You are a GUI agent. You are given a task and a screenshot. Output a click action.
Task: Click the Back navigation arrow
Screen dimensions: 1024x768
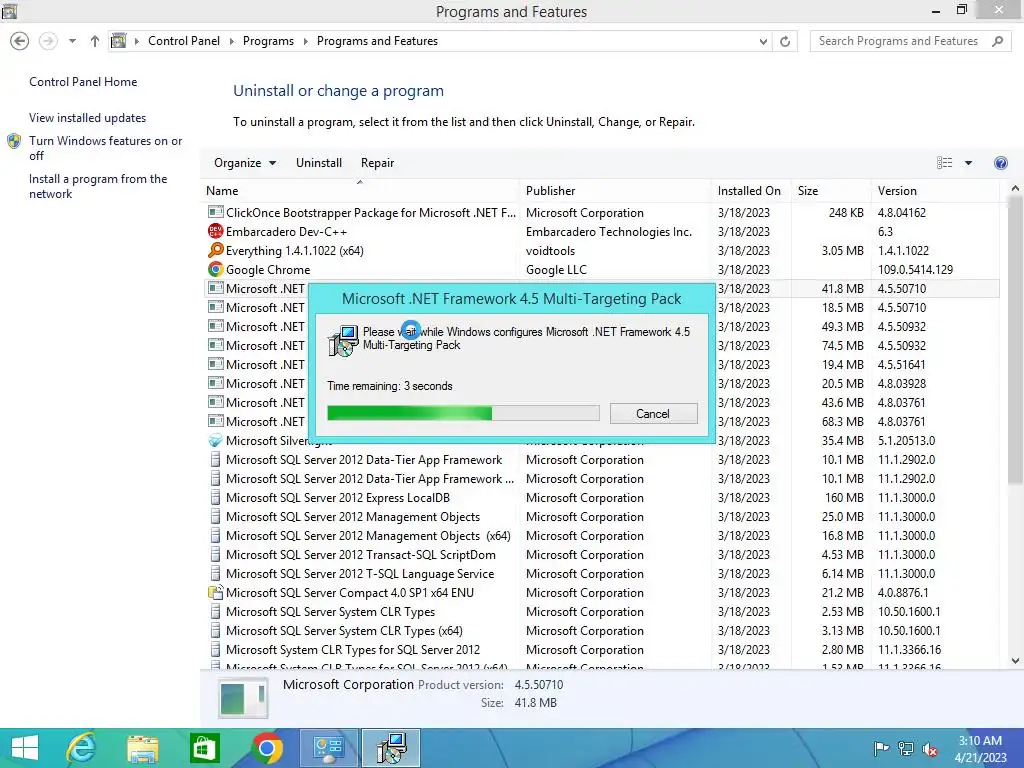(20, 41)
